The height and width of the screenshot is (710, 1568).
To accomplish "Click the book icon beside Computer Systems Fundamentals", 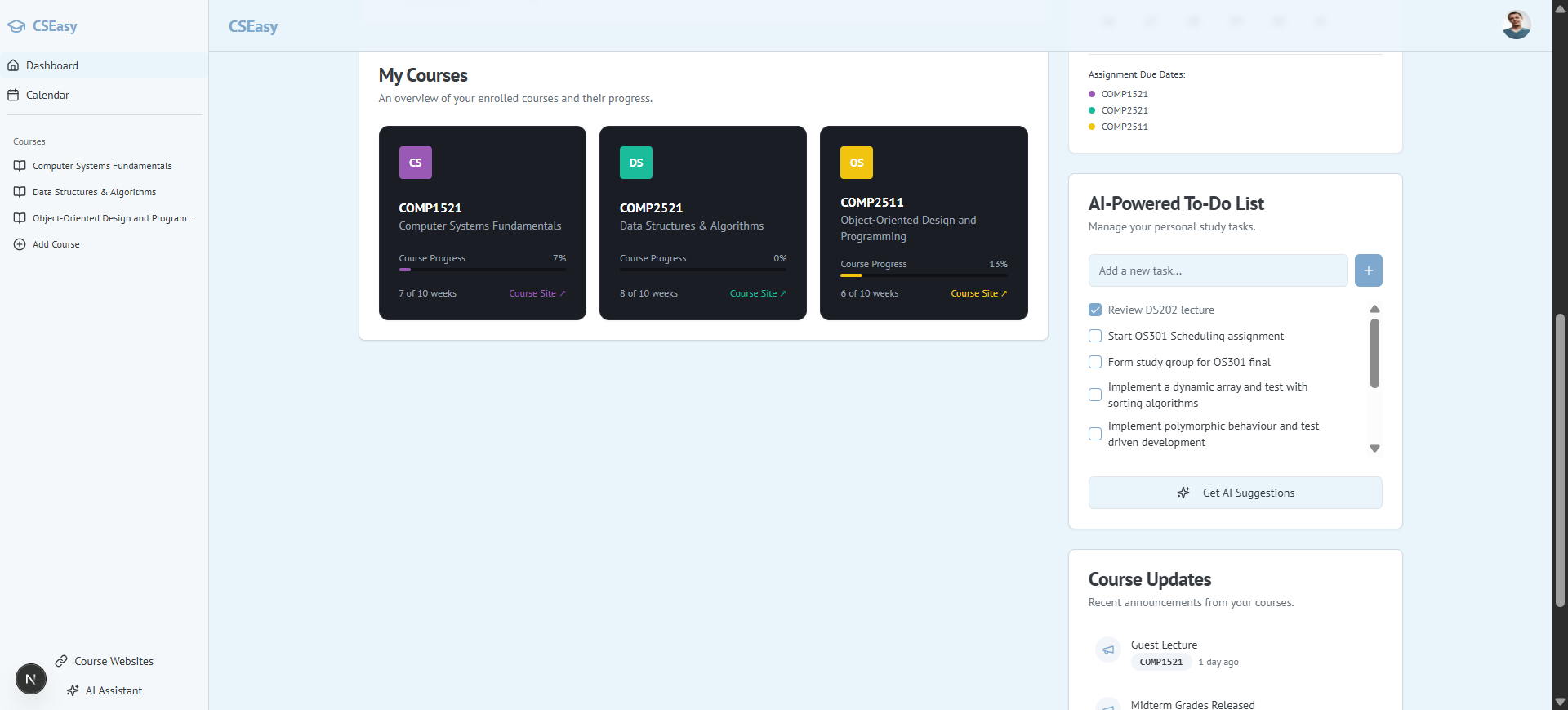I will pos(20,166).
